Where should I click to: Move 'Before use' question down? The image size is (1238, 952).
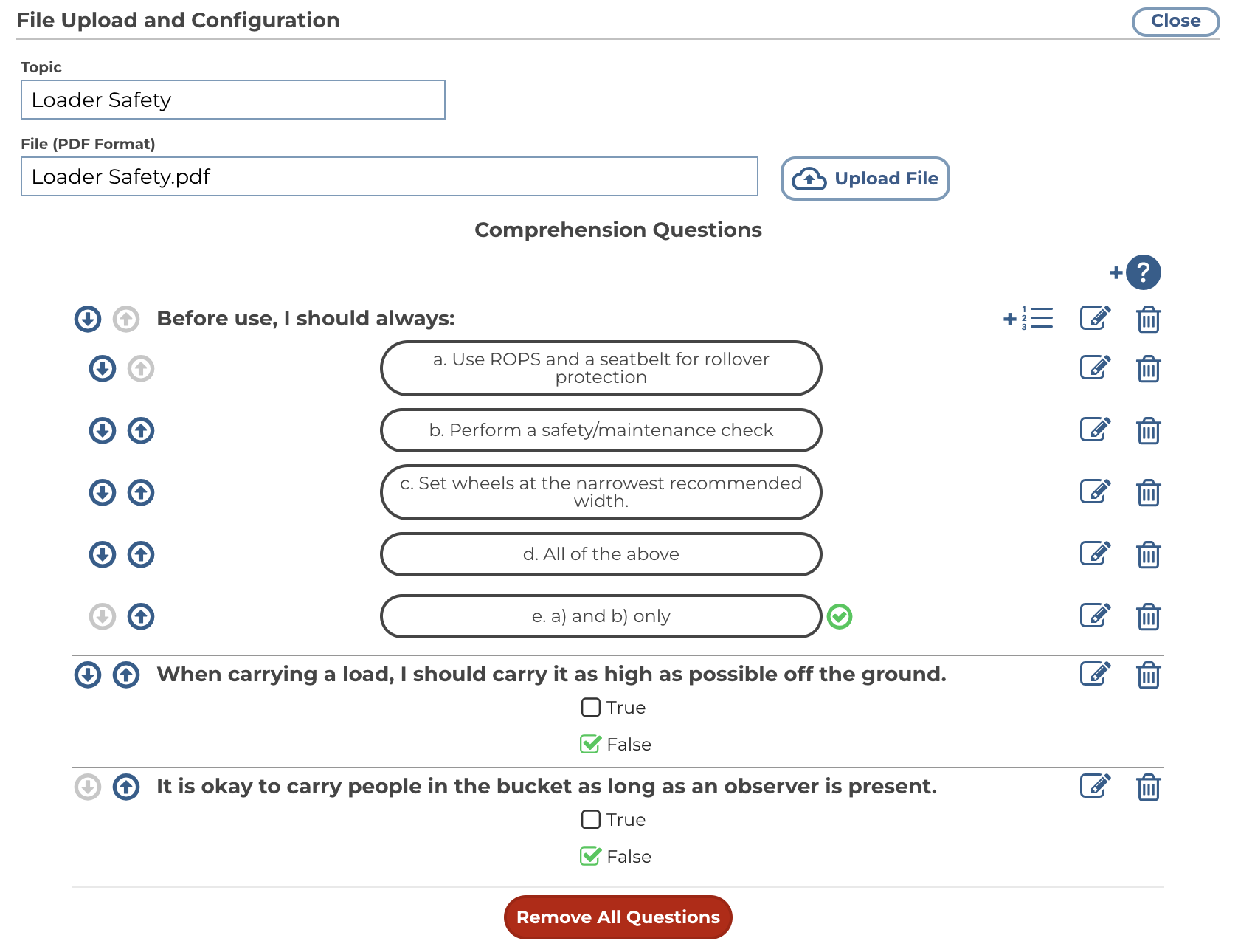88,319
